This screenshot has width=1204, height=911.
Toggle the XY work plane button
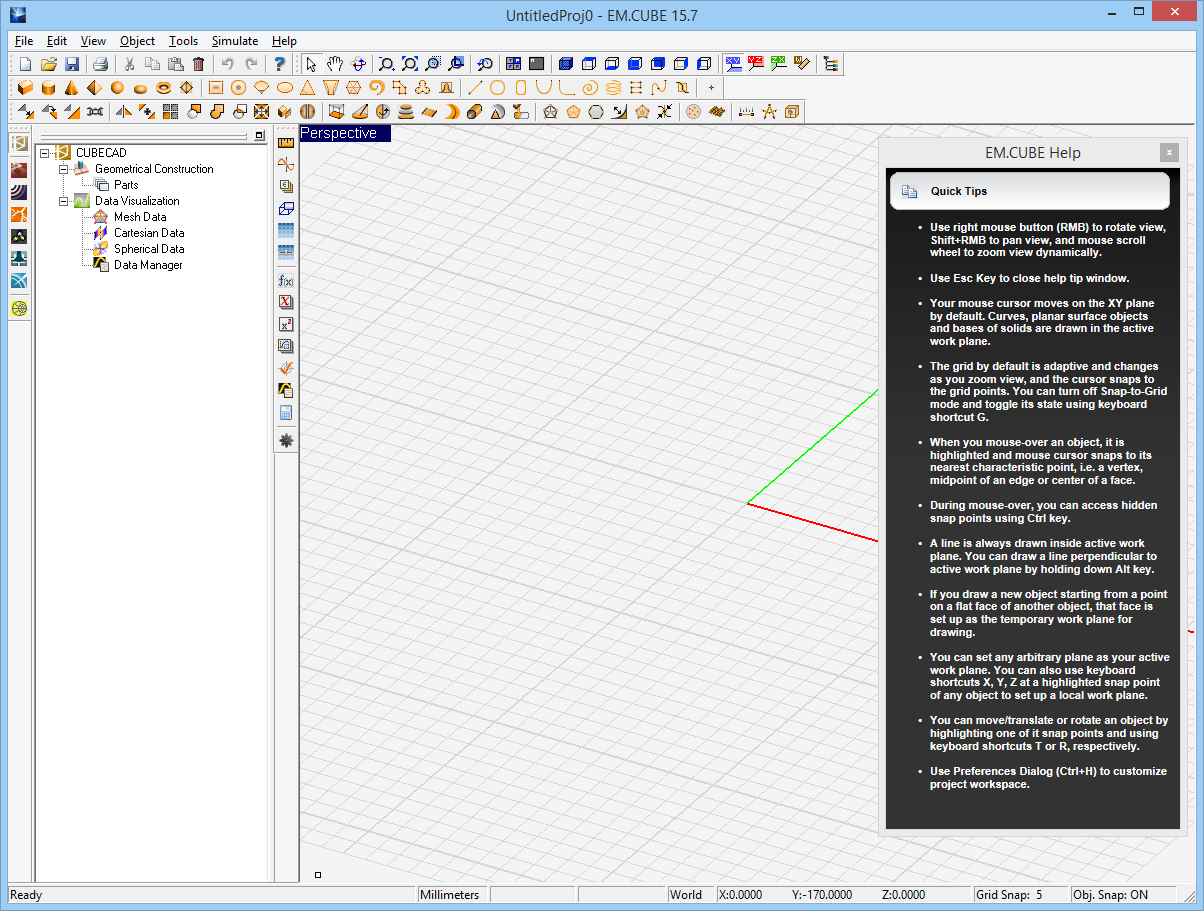[733, 64]
